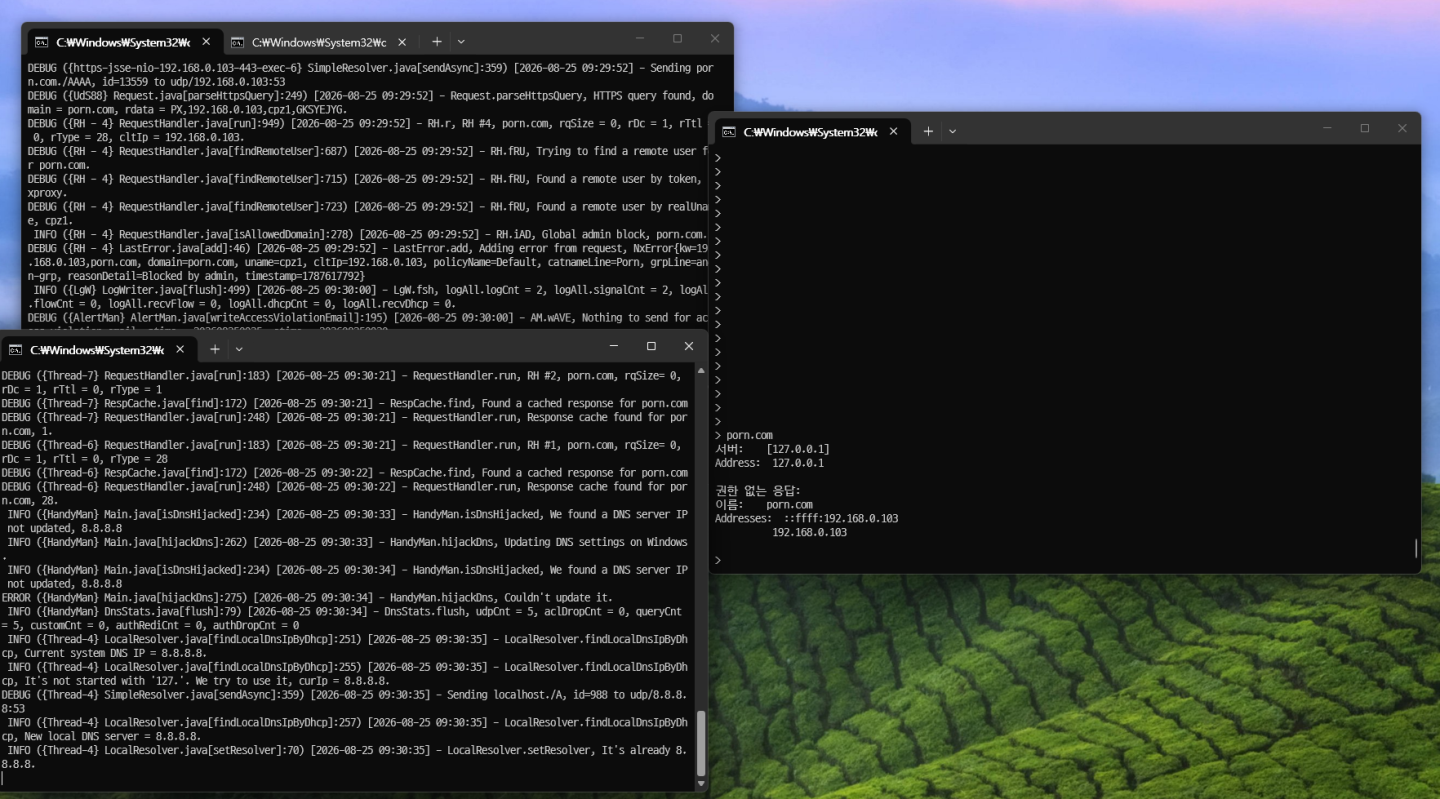This screenshot has height=799, width=1440.
Task: Close the tab in the bottom-left terminal window
Action: 180,349
